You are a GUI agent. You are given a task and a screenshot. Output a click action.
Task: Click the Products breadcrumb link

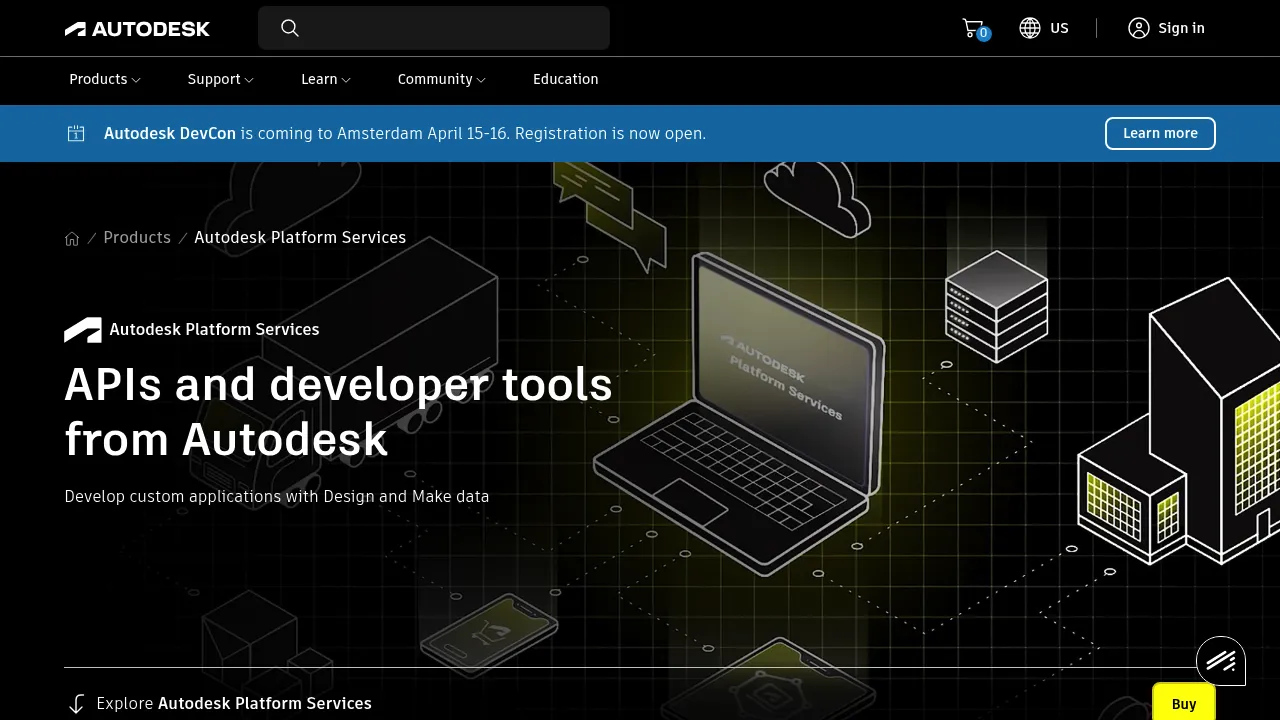click(x=137, y=237)
